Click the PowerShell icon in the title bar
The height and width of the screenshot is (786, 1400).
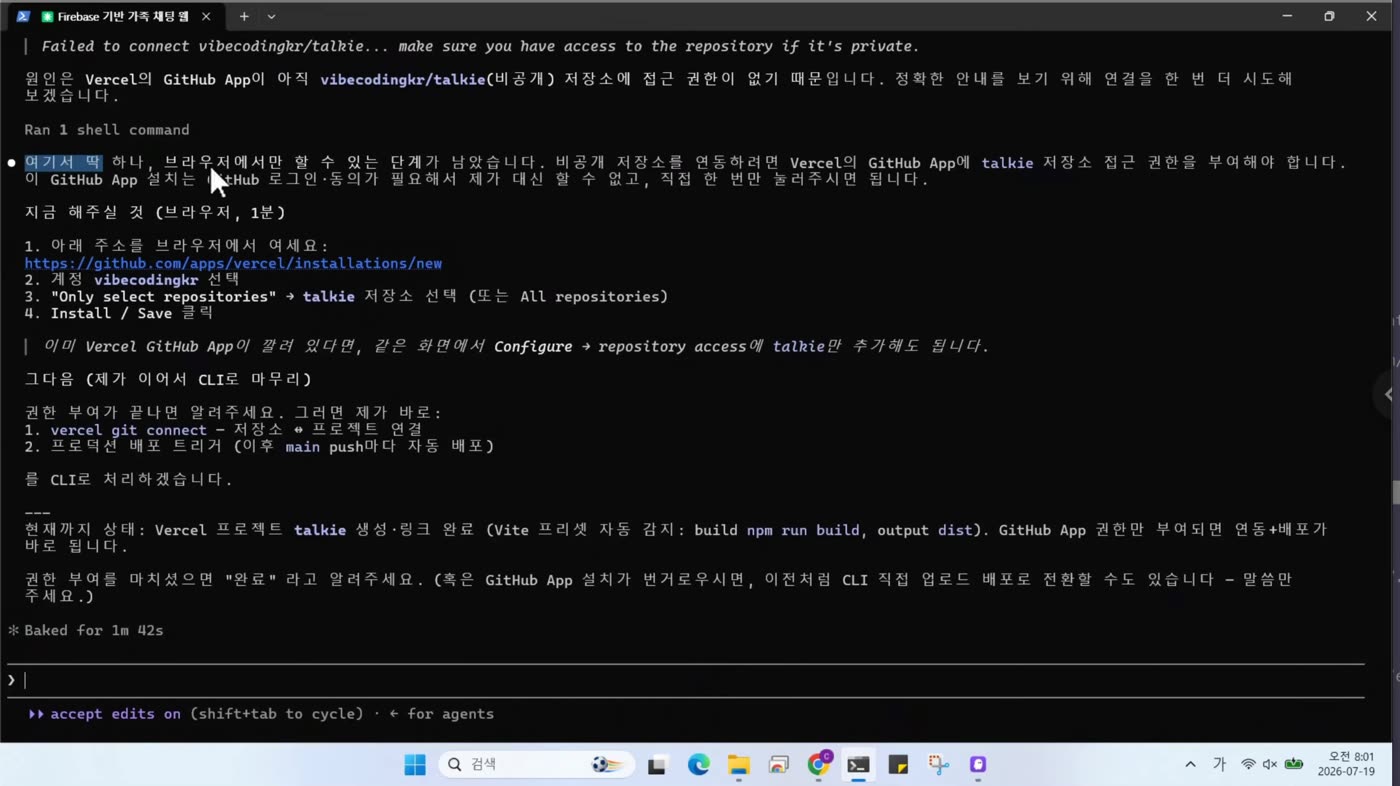[23, 17]
